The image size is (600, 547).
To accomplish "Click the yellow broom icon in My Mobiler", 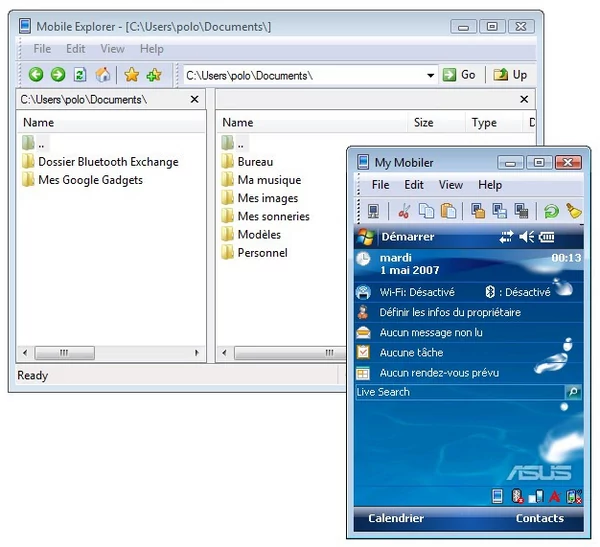I will pos(574,211).
